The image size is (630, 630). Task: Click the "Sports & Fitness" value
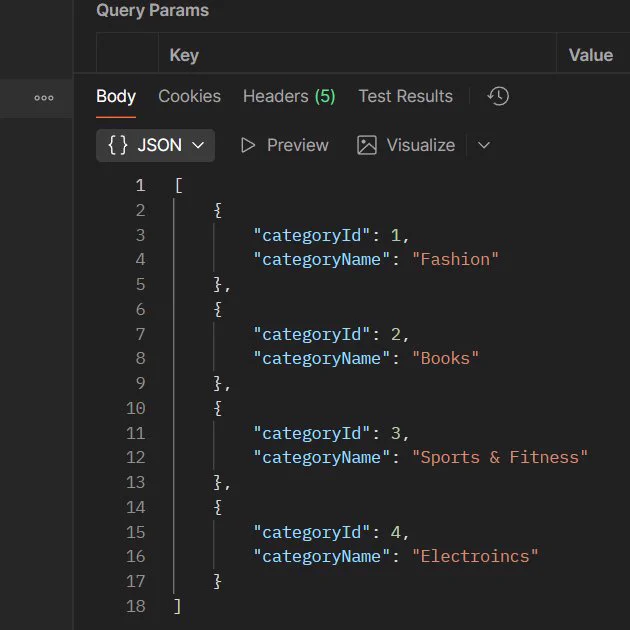(500, 457)
